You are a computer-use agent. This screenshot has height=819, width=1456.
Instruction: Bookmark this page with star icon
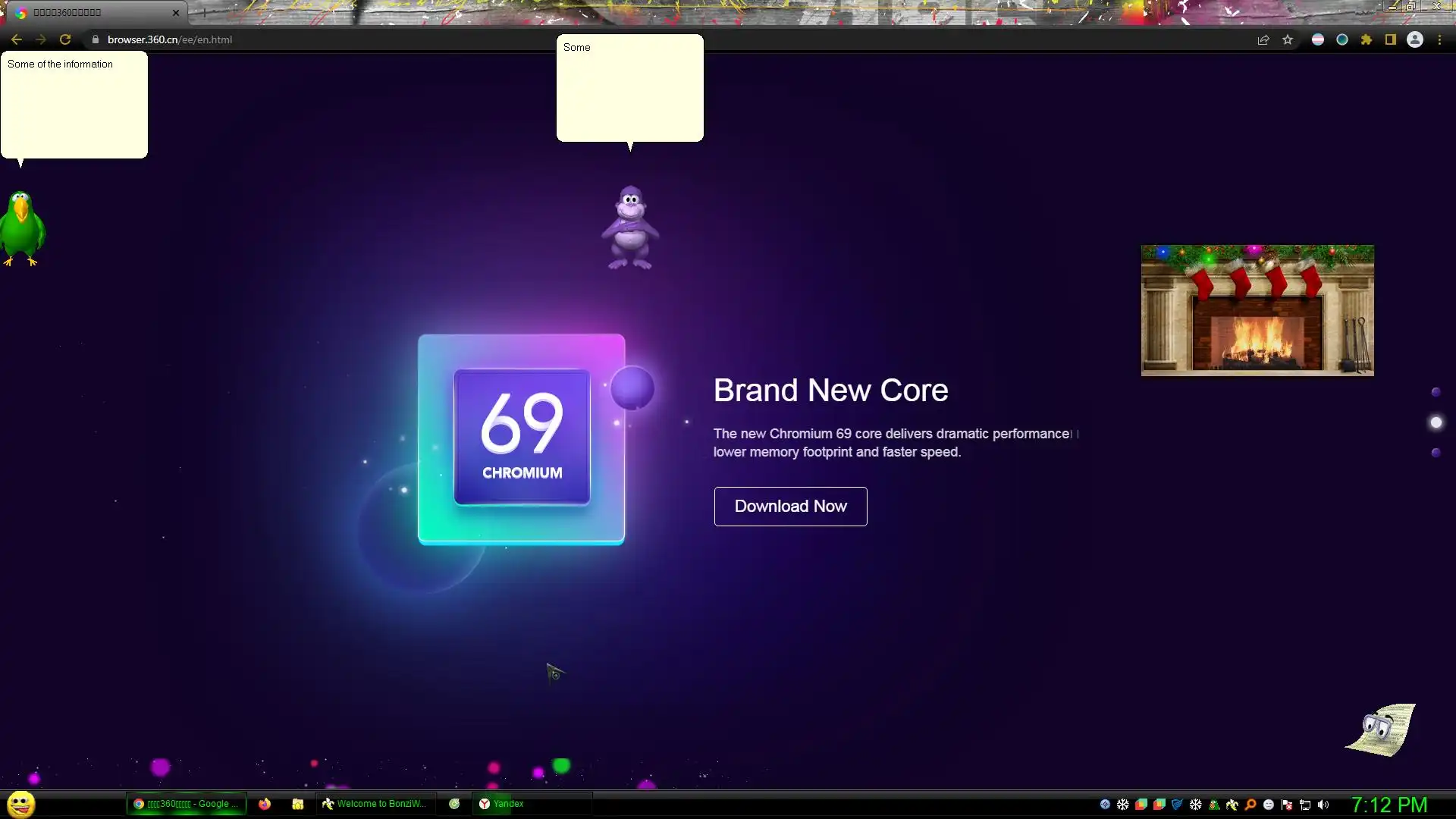1288,39
